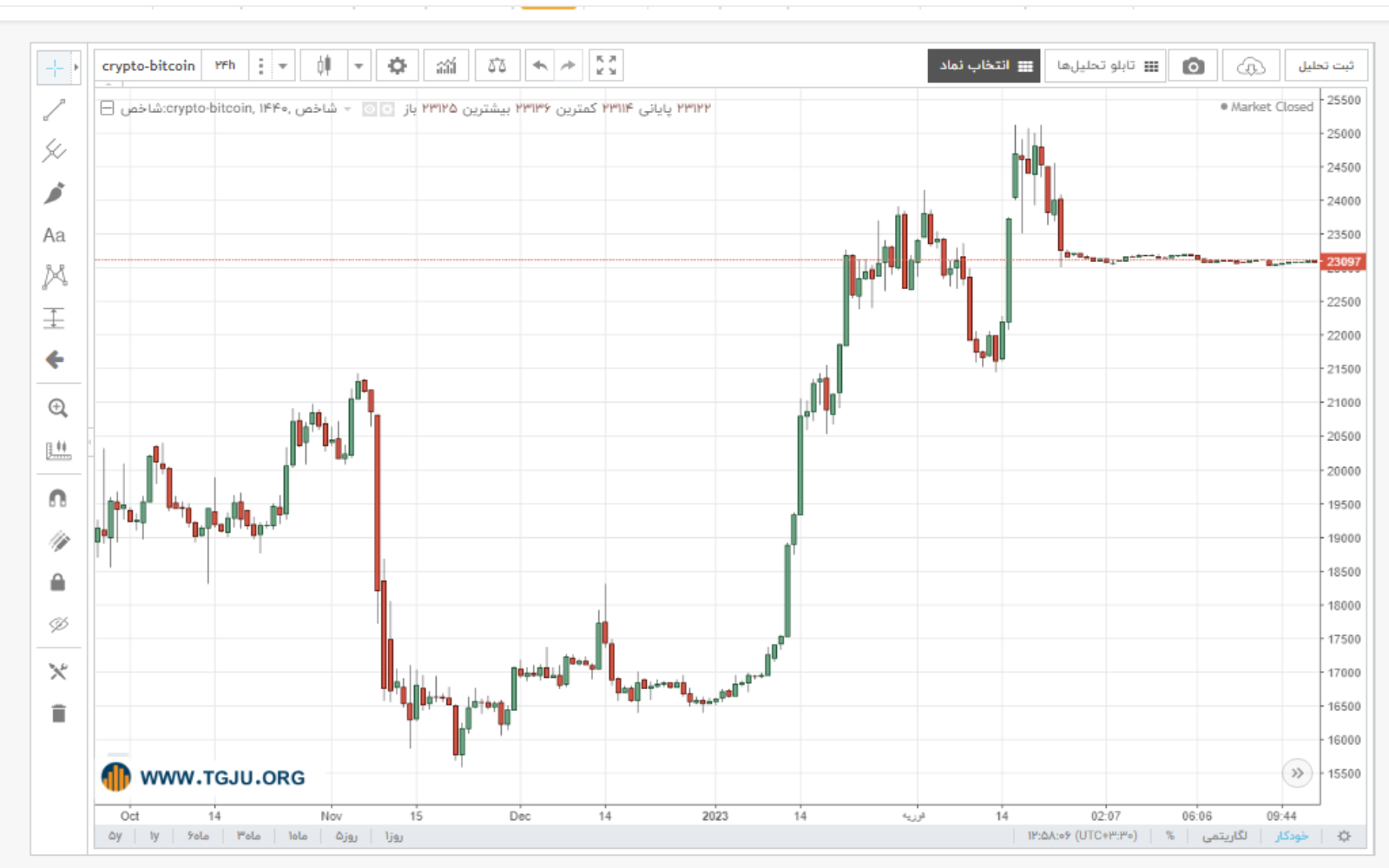Image resolution: width=1389 pixels, height=868 pixels.
Task: Click the candlestick chart type button
Action: (324, 66)
